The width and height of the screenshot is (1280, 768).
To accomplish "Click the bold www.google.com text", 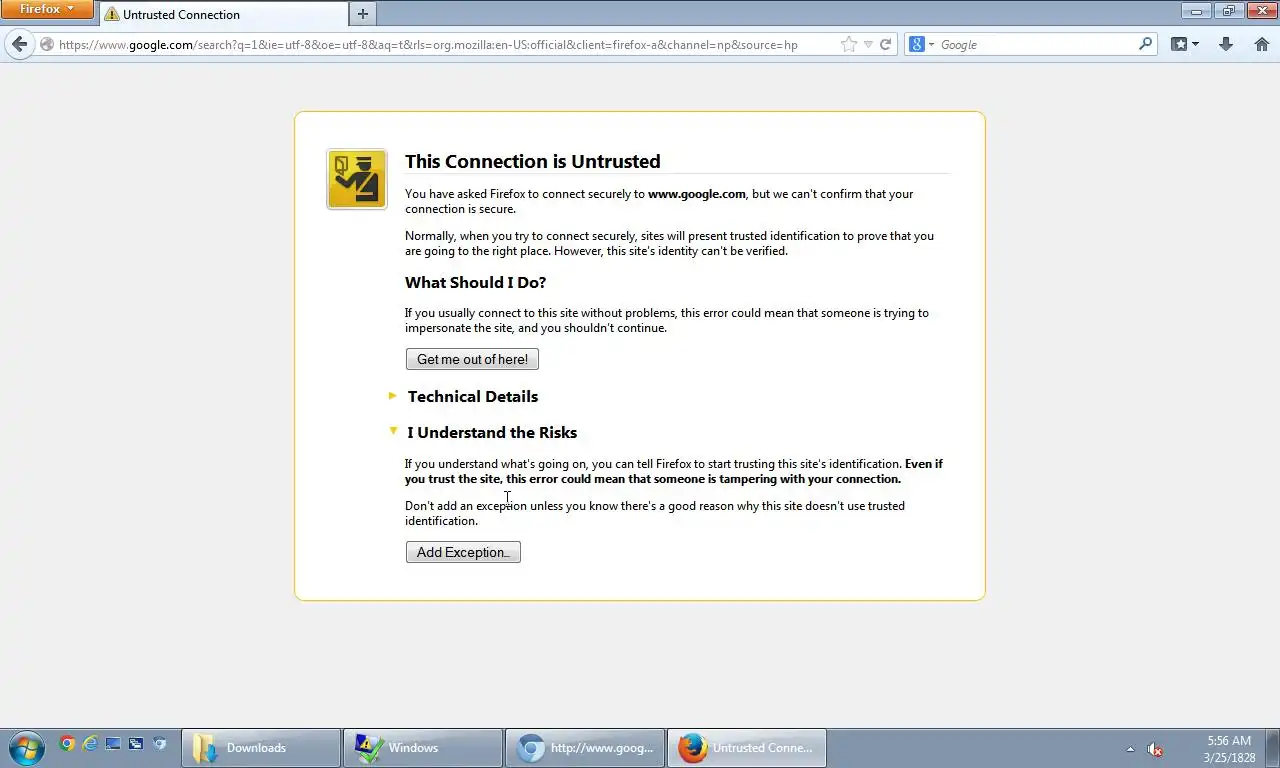I will (697, 194).
